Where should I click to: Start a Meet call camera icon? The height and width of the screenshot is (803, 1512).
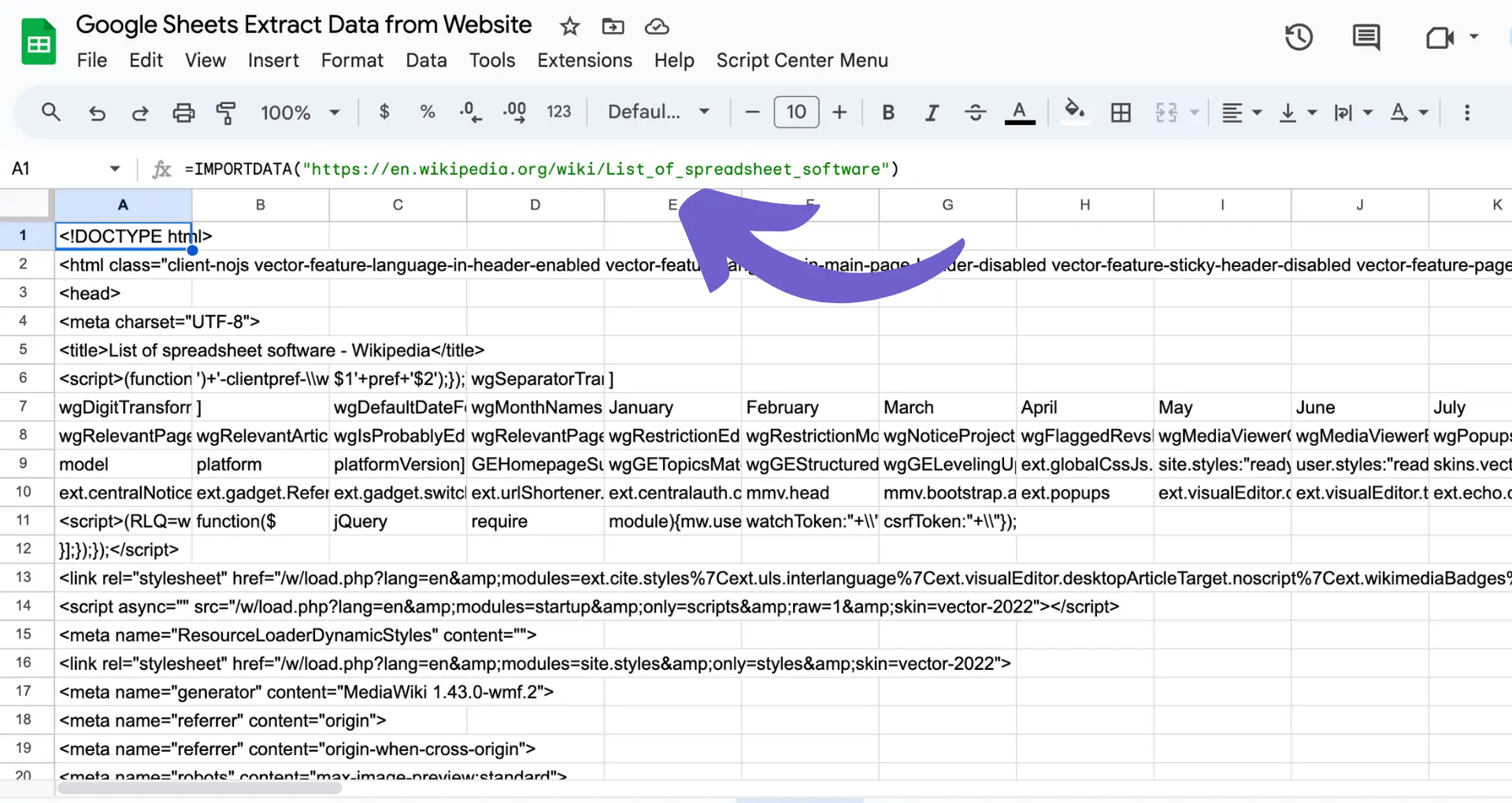1440,37
